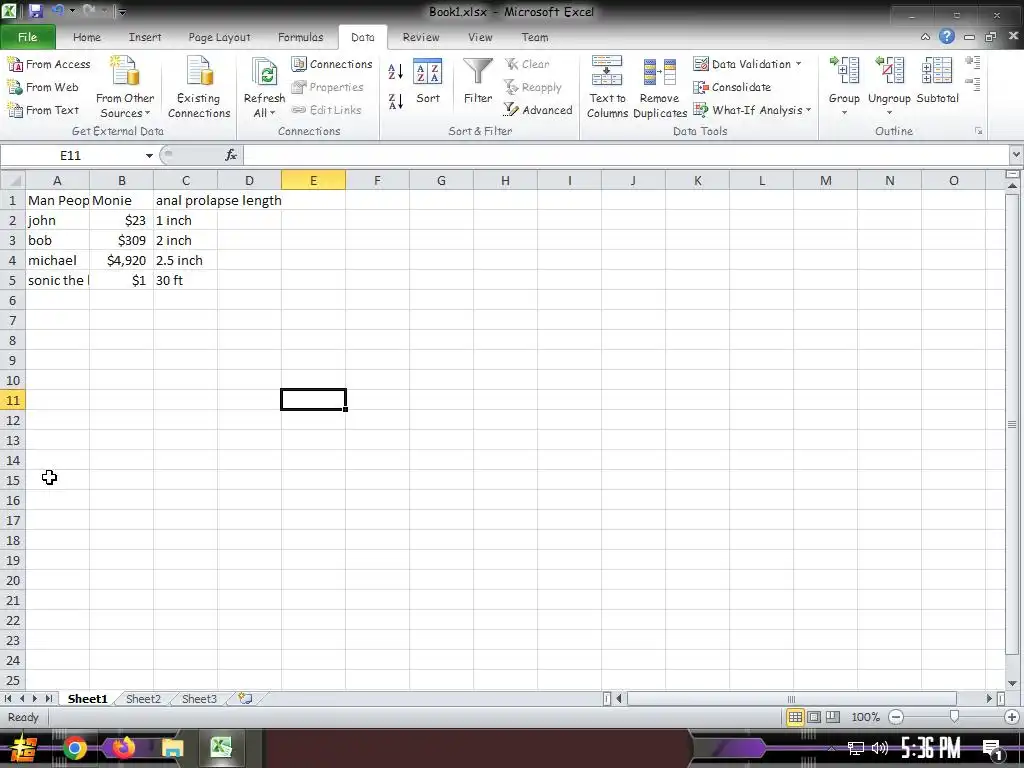Import data From Web
The image size is (1024, 768).
[x=42, y=87]
